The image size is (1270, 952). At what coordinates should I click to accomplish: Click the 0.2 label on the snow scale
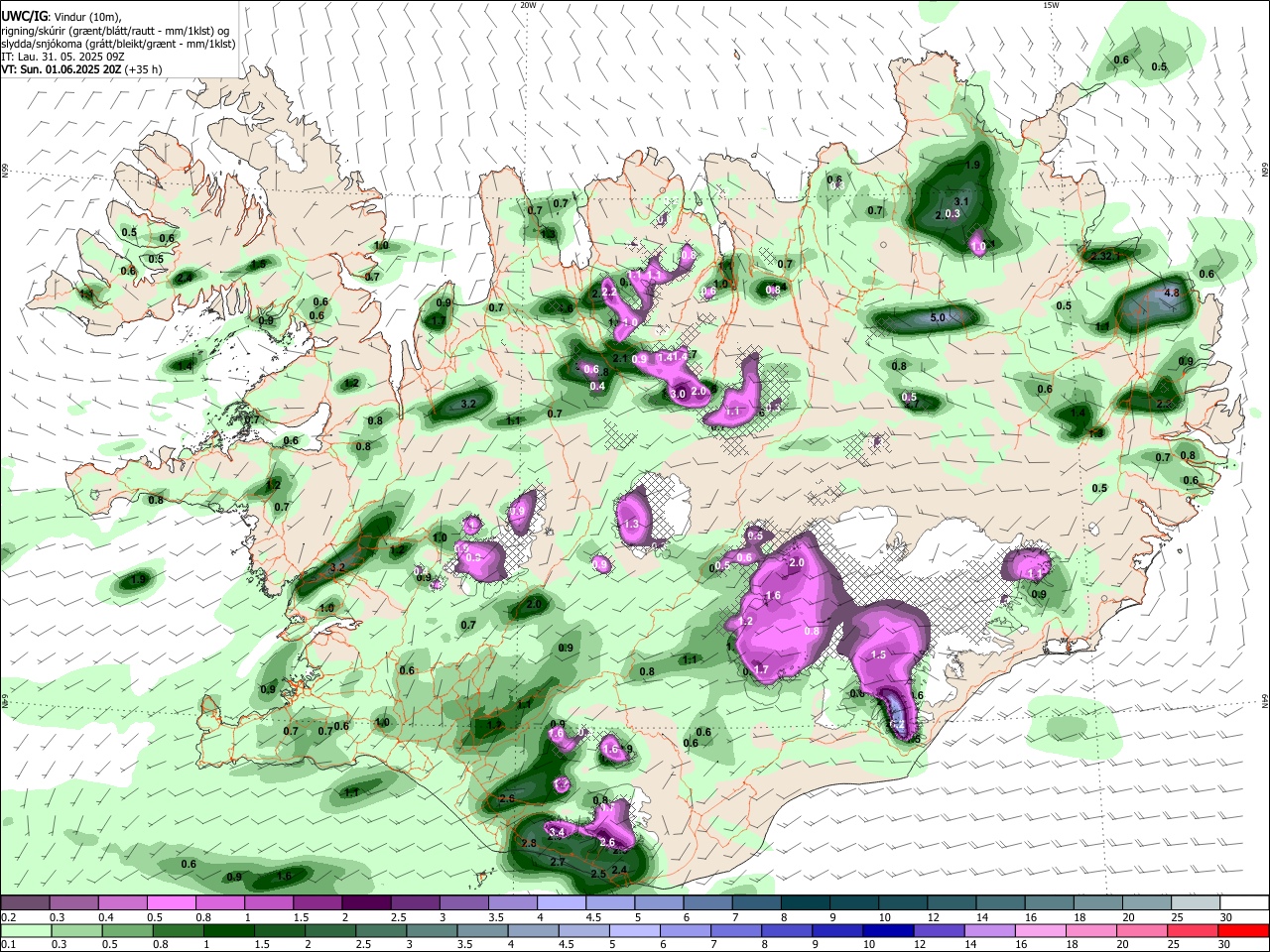pos(8,917)
